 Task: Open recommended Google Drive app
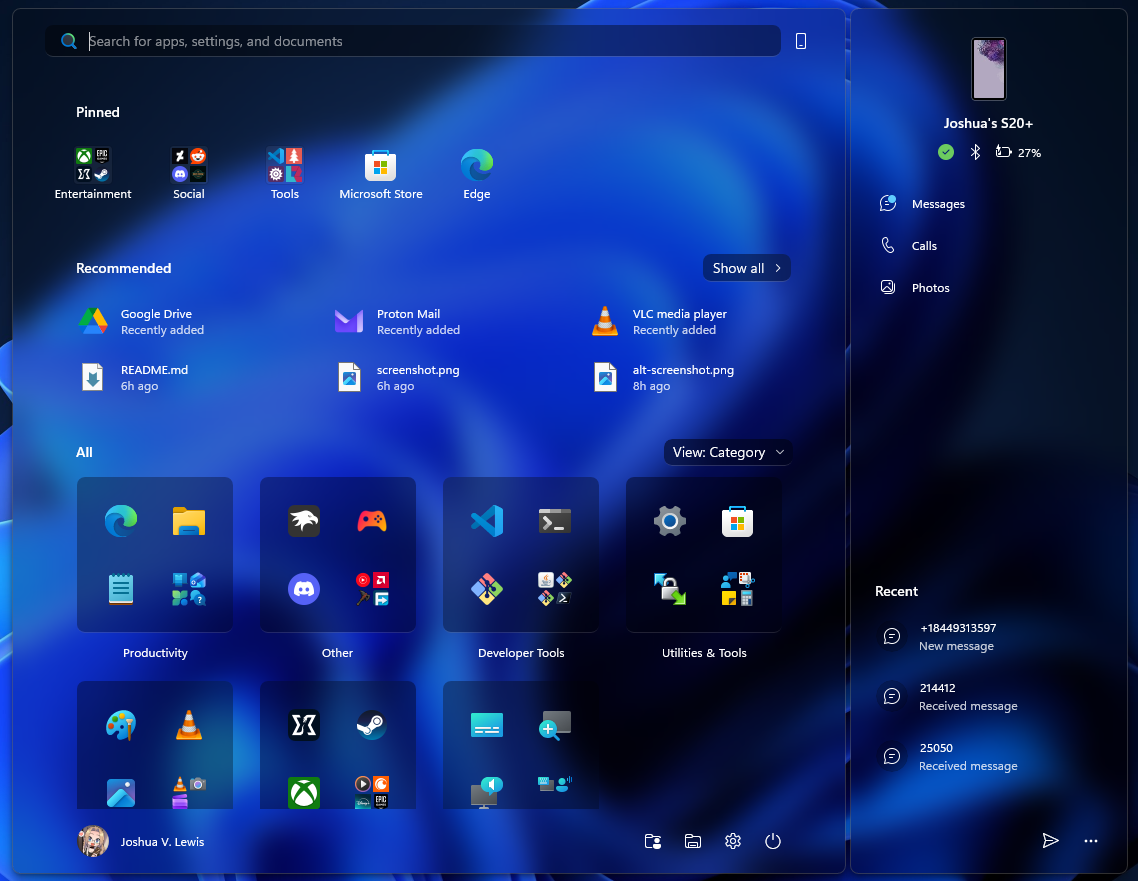click(142, 321)
